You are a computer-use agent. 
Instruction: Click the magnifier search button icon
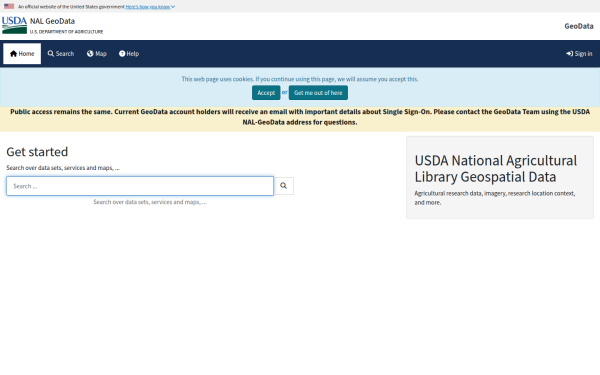(x=284, y=186)
